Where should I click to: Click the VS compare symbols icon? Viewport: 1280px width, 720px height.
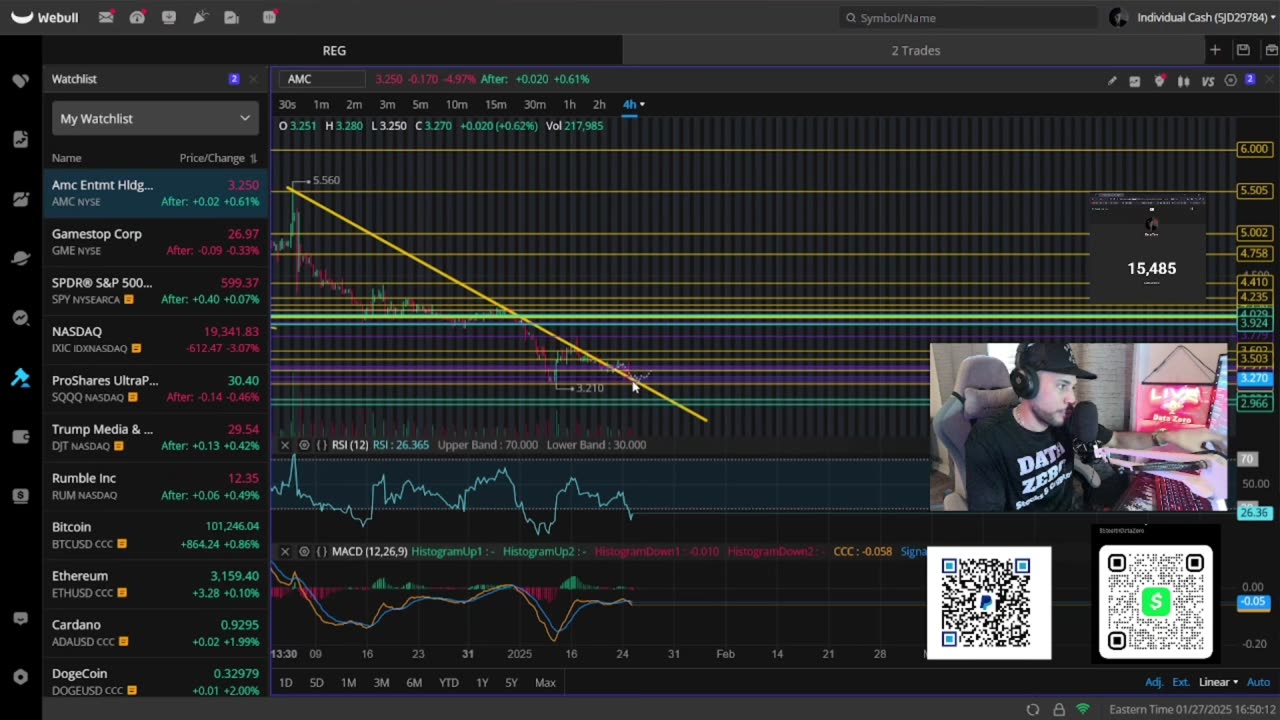pos(1208,81)
